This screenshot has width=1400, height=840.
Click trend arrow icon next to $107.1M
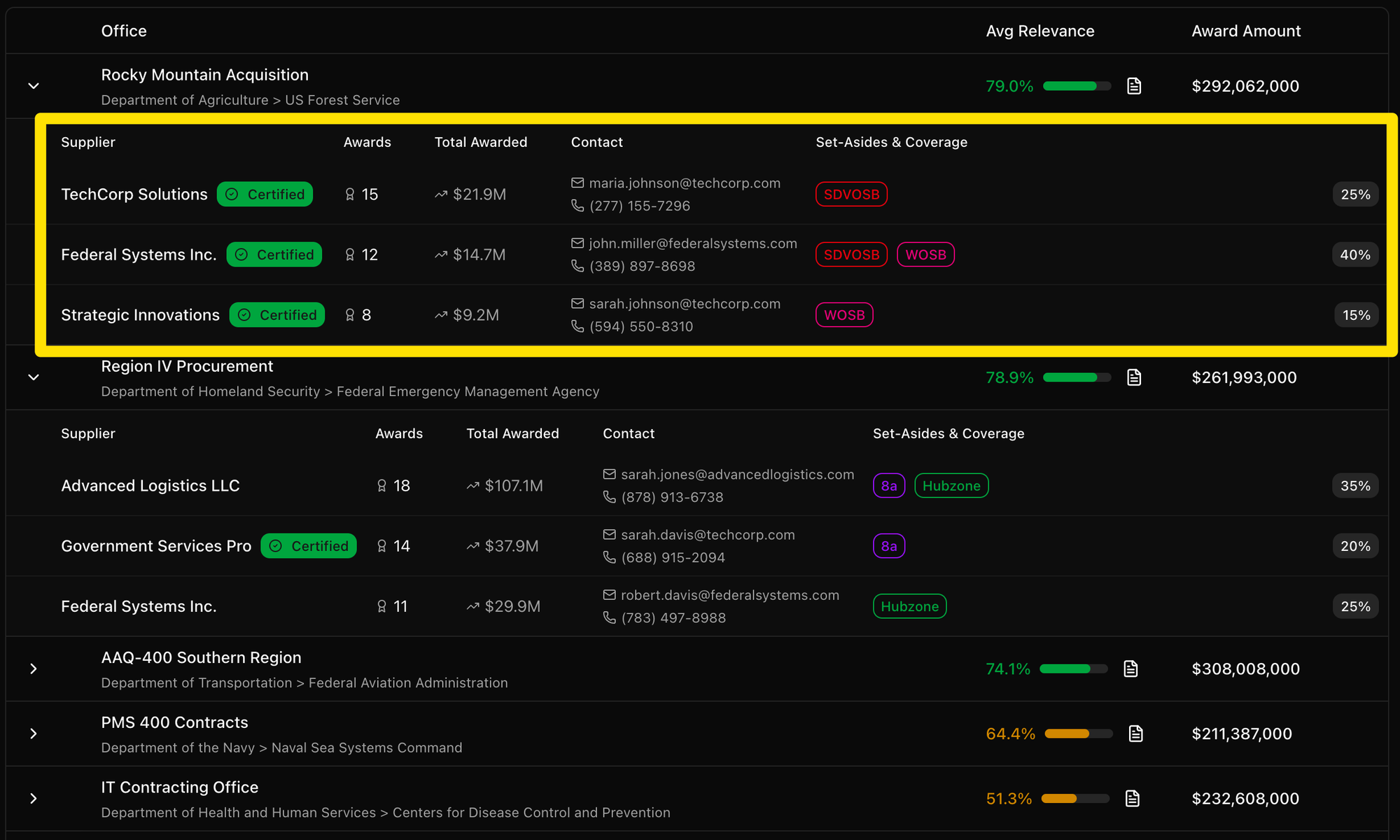[473, 486]
